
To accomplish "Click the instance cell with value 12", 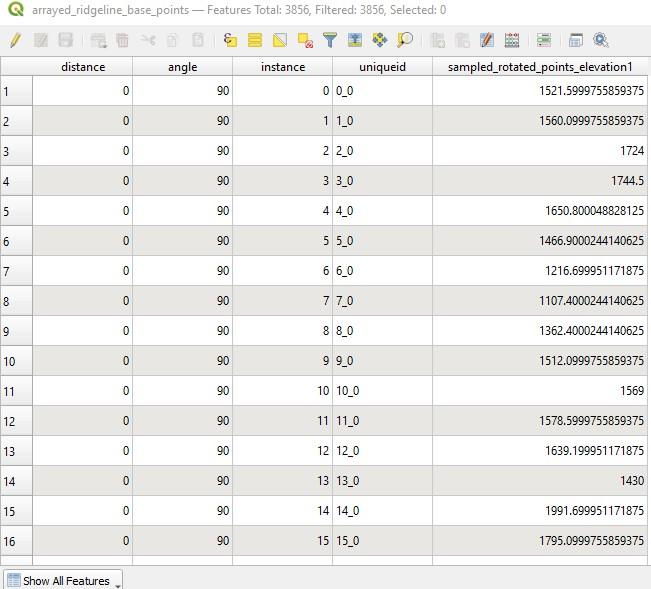I will pyautogui.click(x=283, y=451).
